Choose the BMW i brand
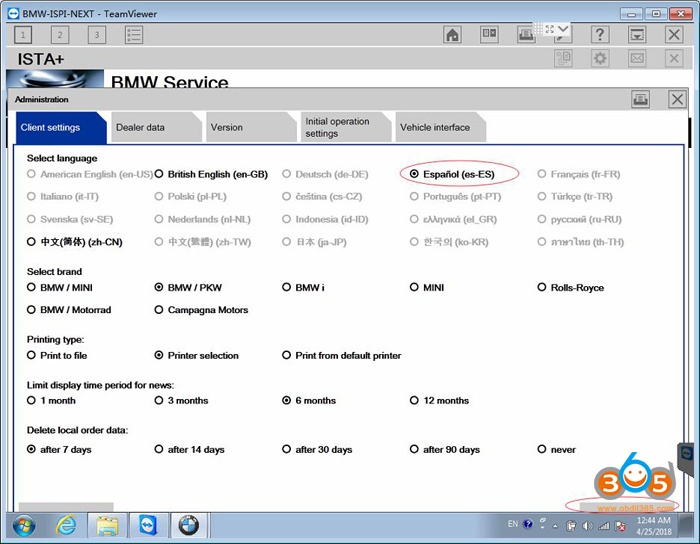700x544 pixels. [x=286, y=287]
